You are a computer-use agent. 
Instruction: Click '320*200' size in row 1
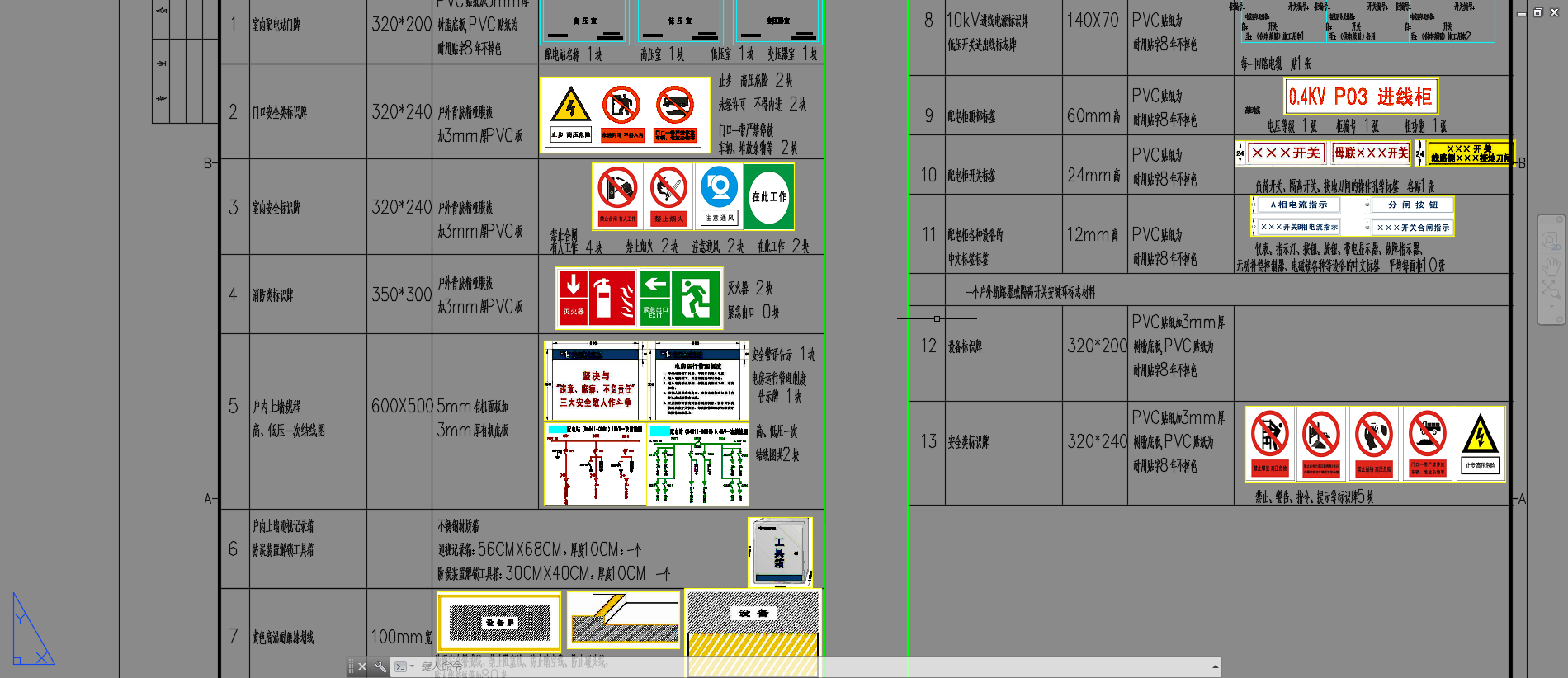[x=401, y=25]
